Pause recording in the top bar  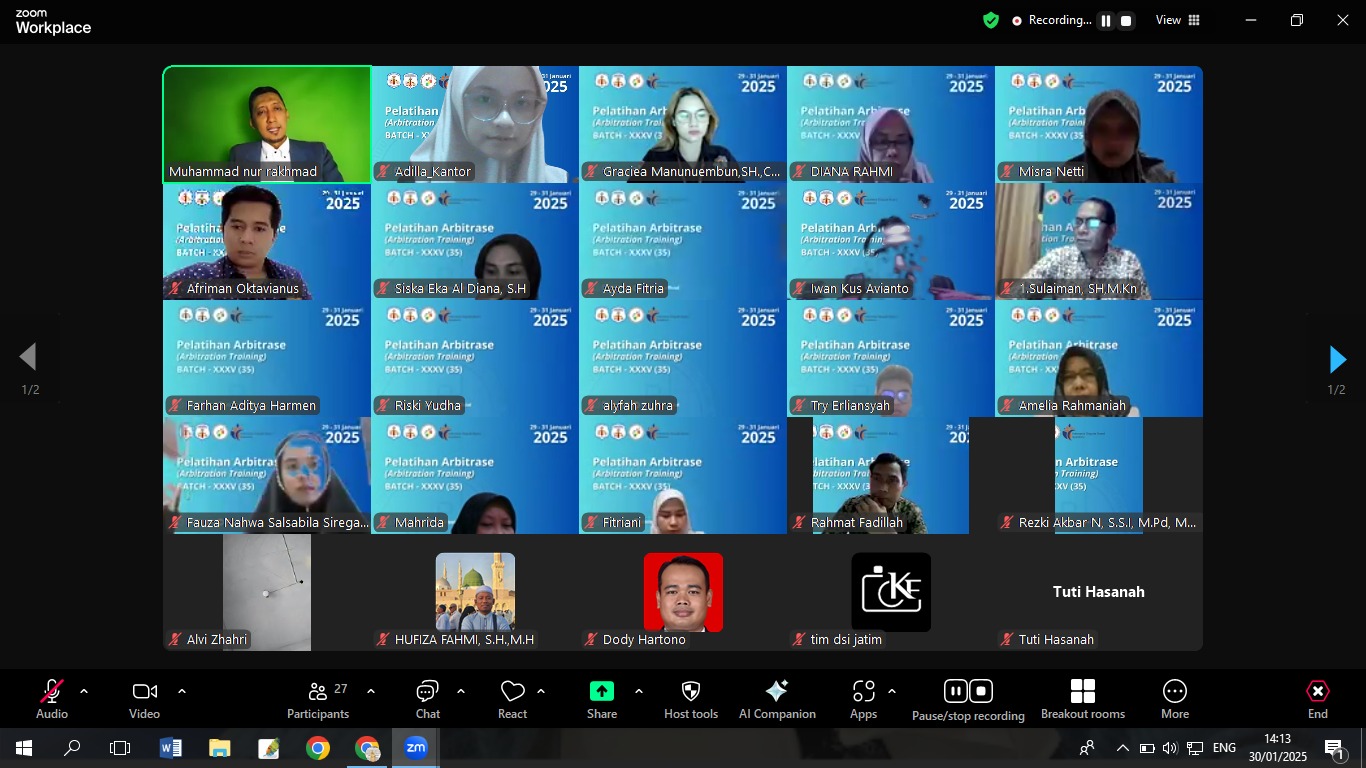(x=1106, y=21)
